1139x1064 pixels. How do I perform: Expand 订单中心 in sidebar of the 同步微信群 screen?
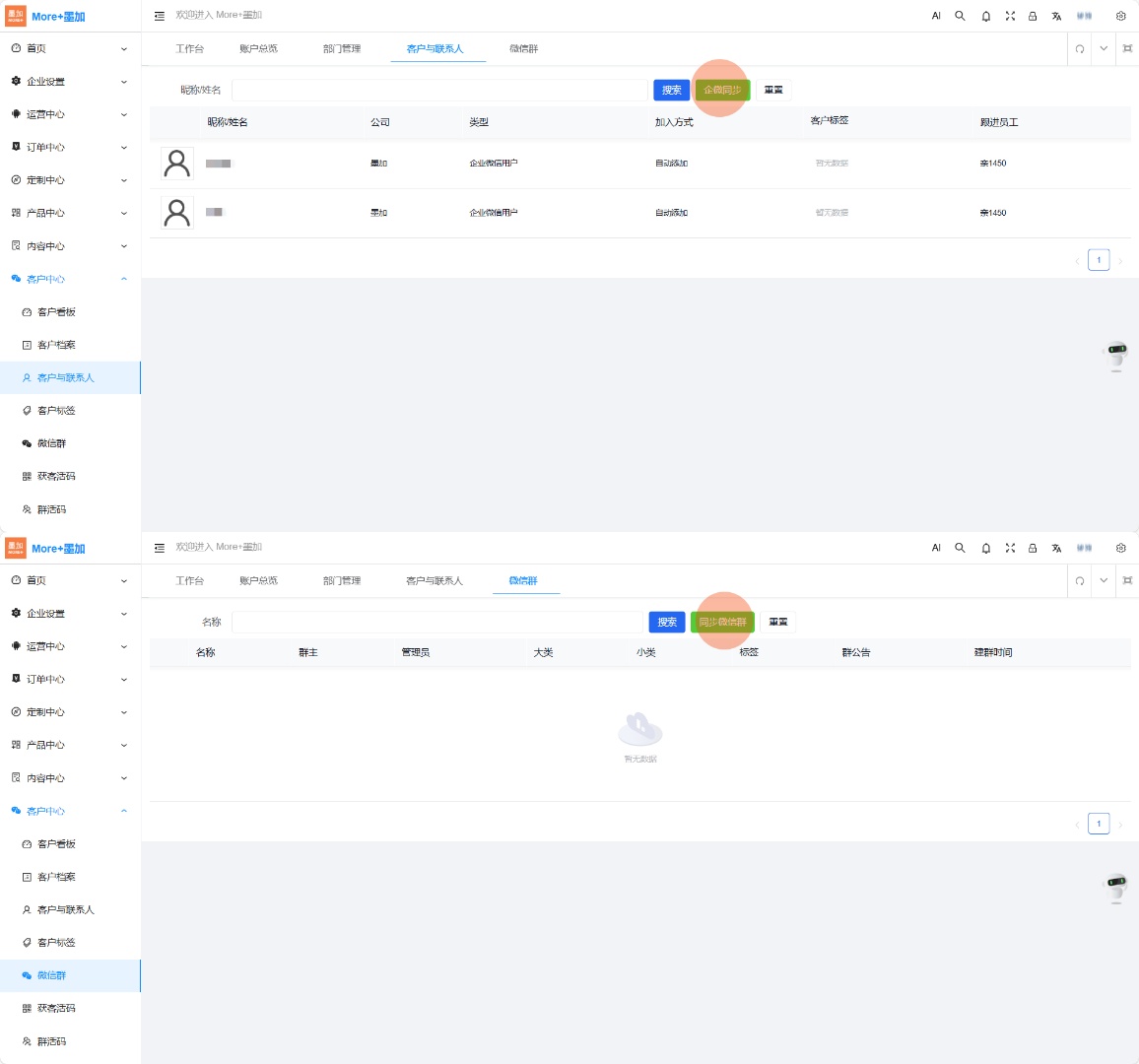tap(69, 679)
